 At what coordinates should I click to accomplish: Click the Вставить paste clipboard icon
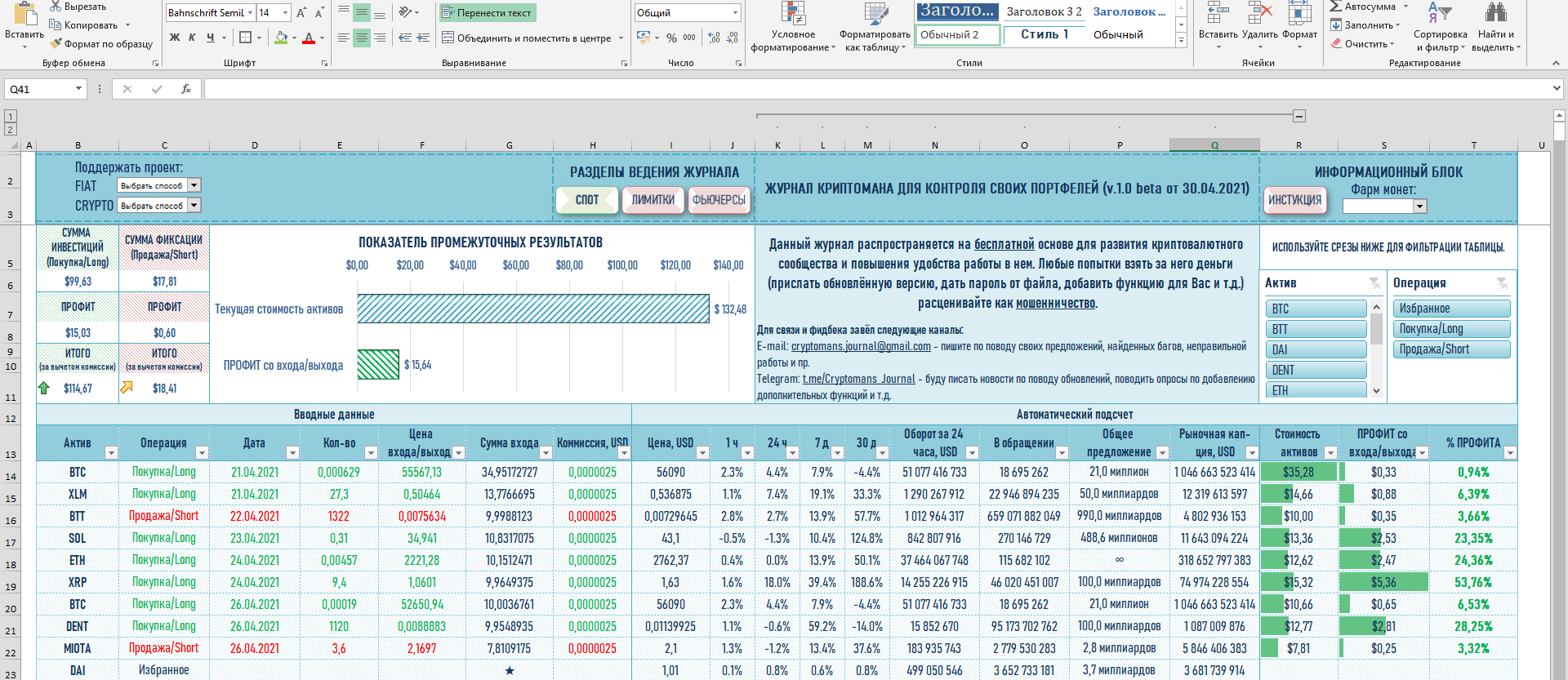tap(24, 14)
